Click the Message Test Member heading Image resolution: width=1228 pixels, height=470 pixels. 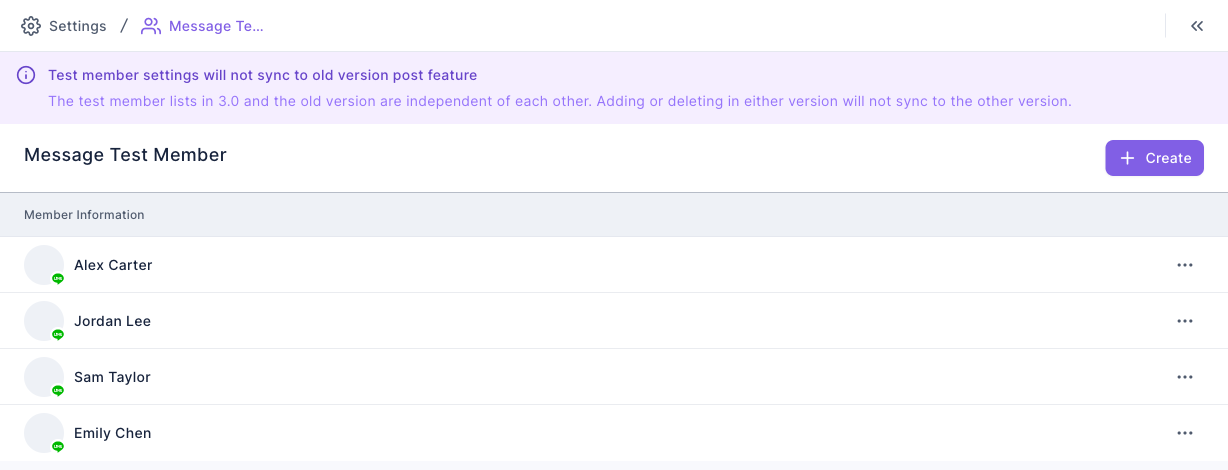(x=125, y=155)
